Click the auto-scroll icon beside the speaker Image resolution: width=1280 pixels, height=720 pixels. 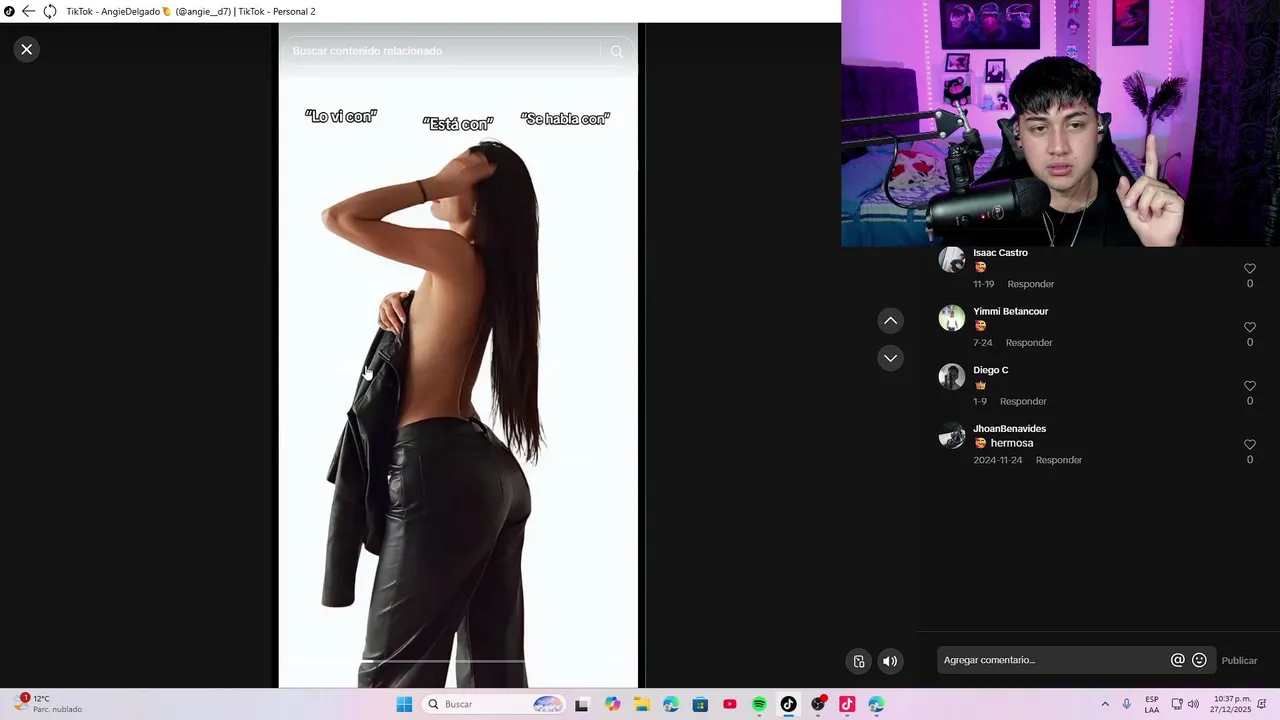pos(859,661)
